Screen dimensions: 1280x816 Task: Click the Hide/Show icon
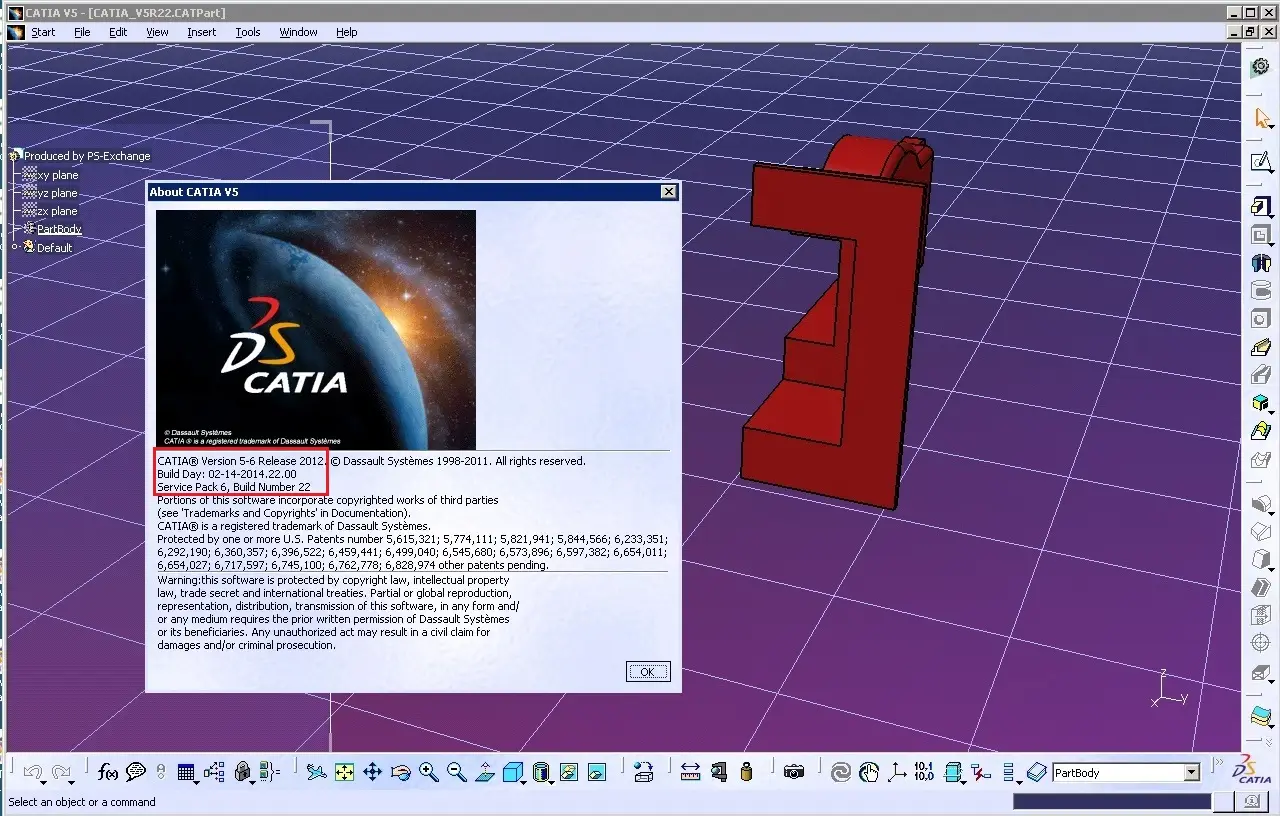coord(569,772)
